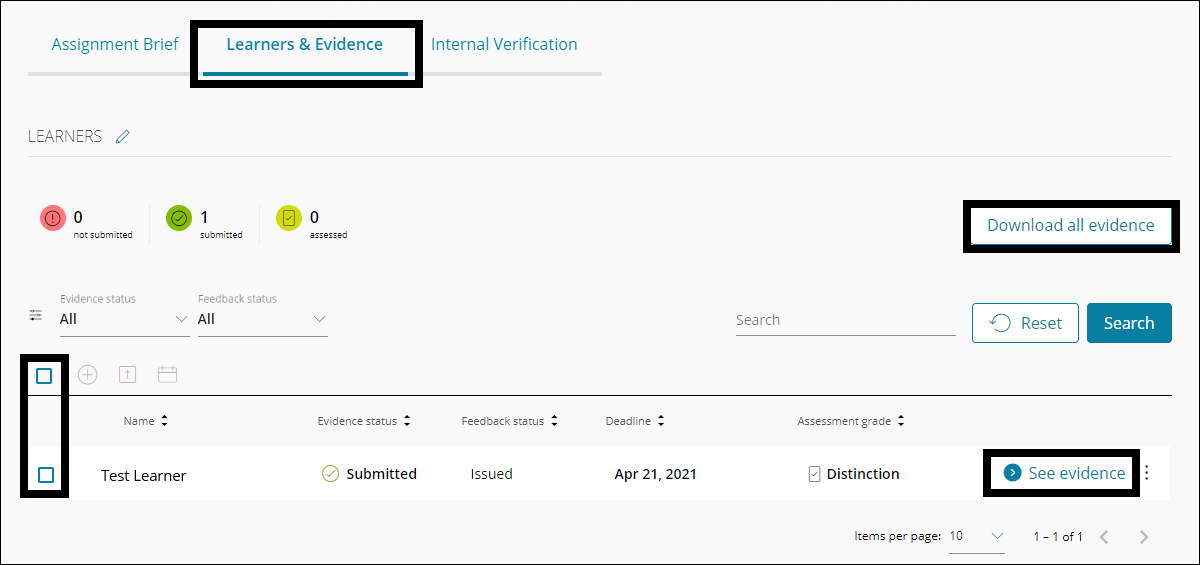The height and width of the screenshot is (565, 1200).
Task: Click into the Search text field
Action: pyautogui.click(x=845, y=320)
